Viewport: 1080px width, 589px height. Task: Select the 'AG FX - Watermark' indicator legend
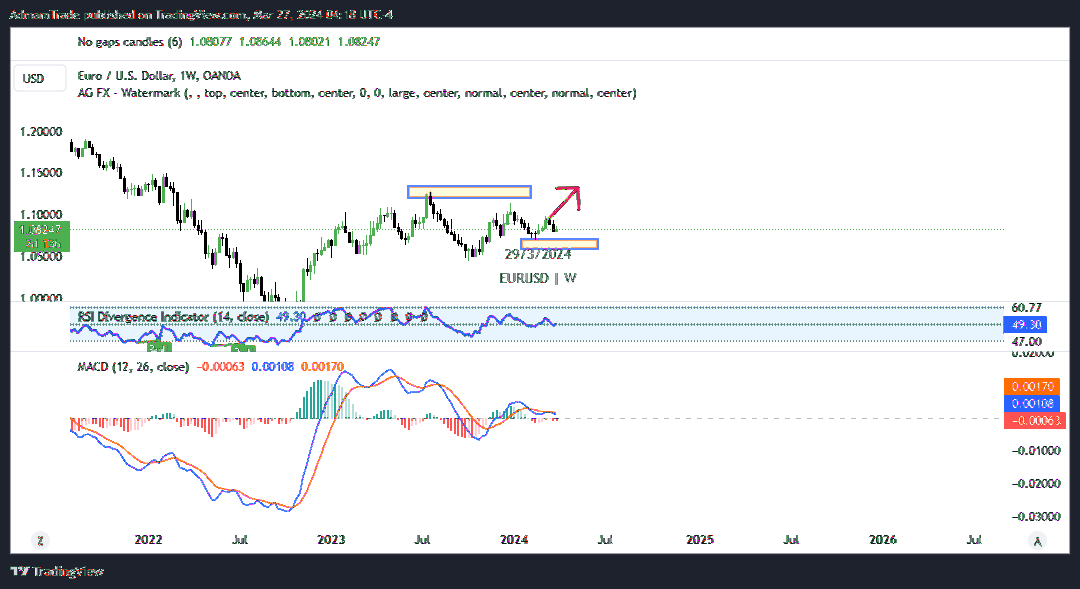[x=357, y=93]
